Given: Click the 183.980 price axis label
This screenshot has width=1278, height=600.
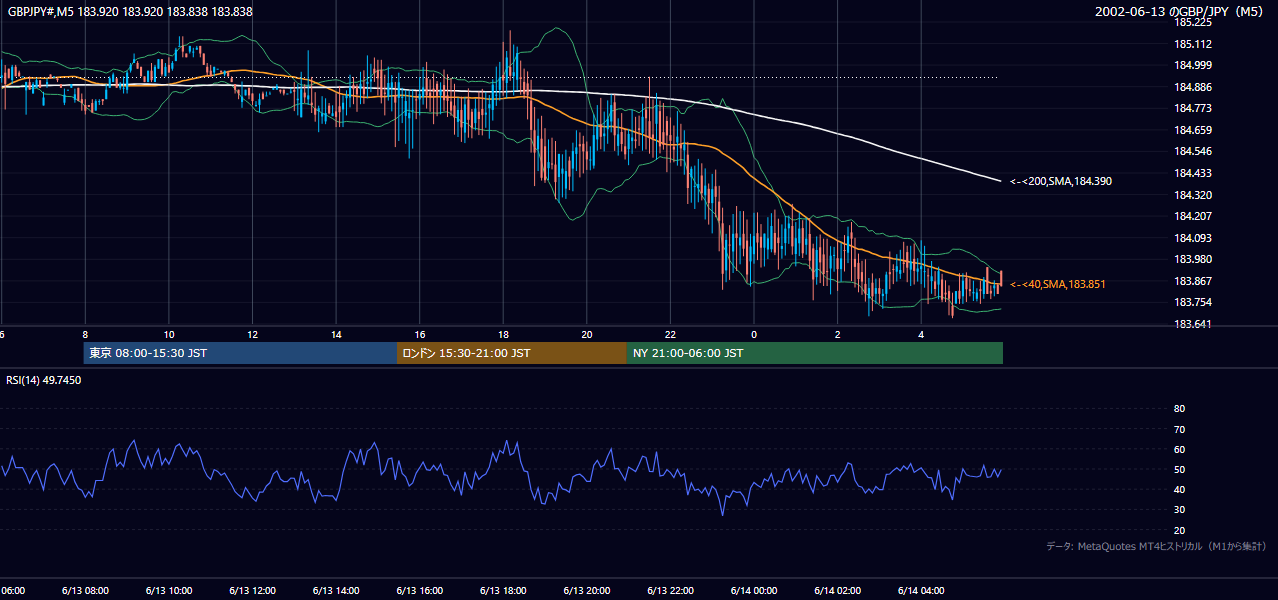Looking at the screenshot, I should 1193,259.
